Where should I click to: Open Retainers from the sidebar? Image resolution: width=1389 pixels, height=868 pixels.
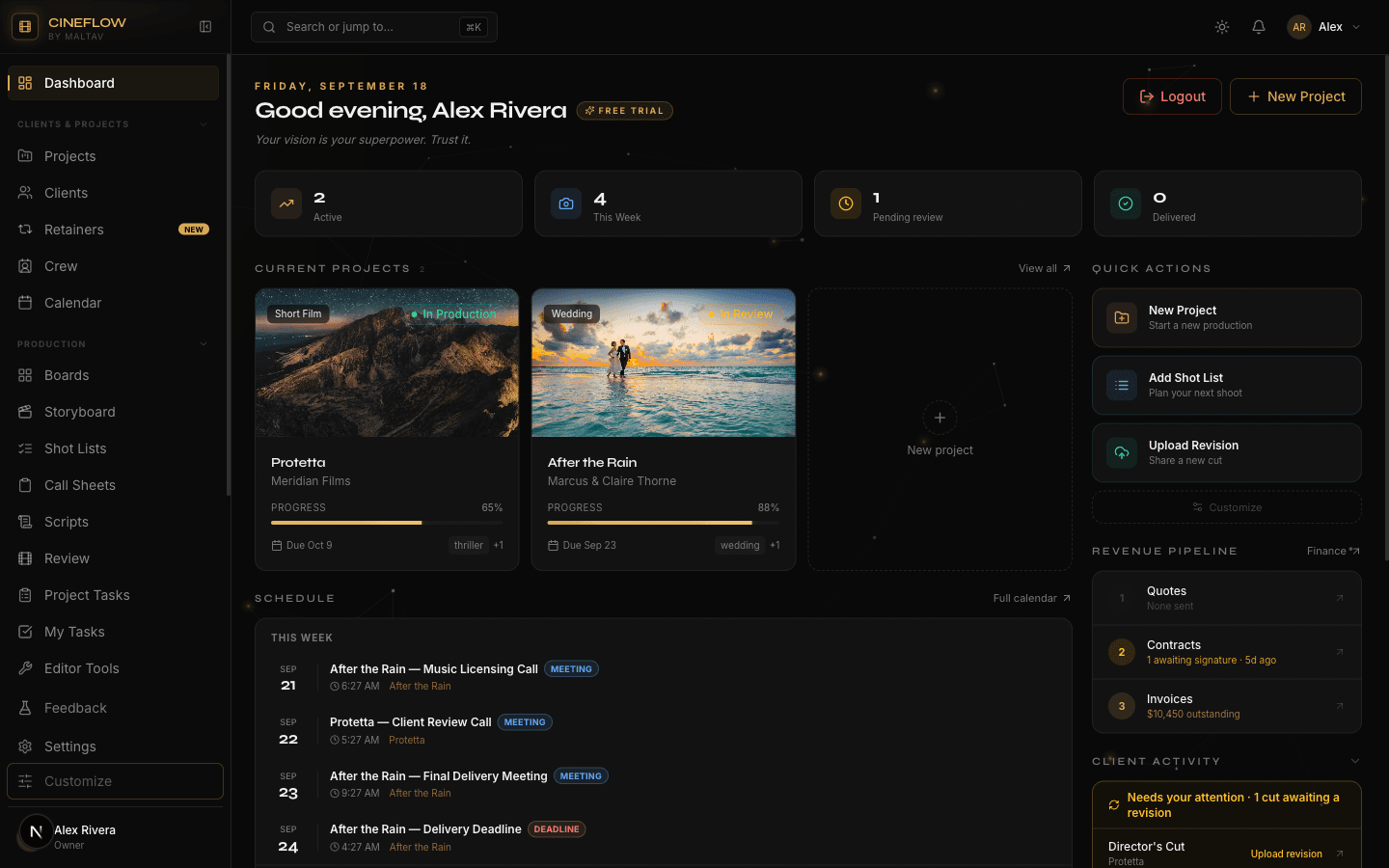(x=114, y=230)
